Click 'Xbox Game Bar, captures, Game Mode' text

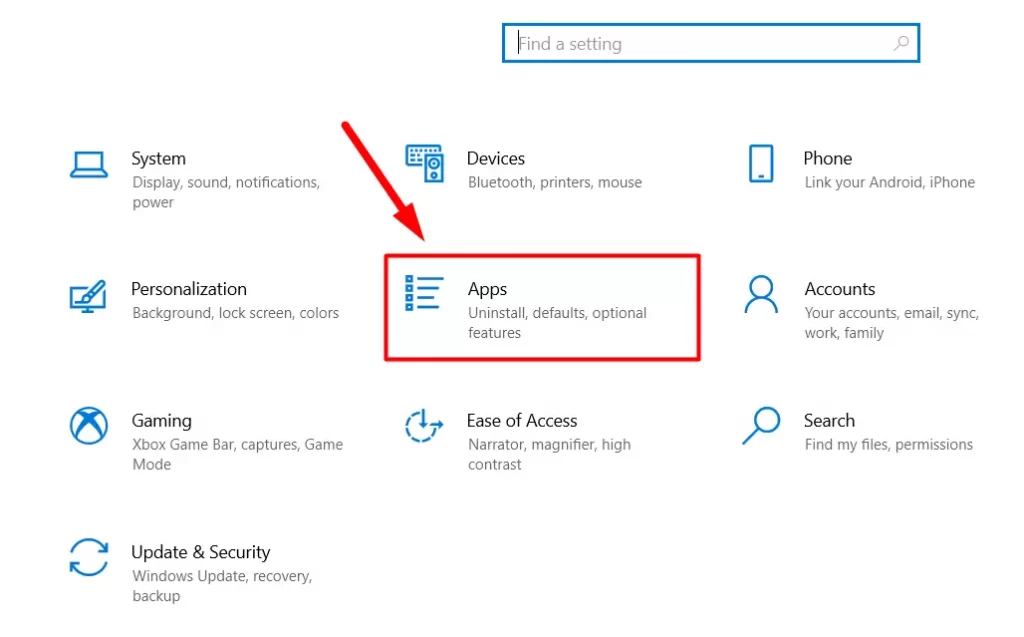238,454
